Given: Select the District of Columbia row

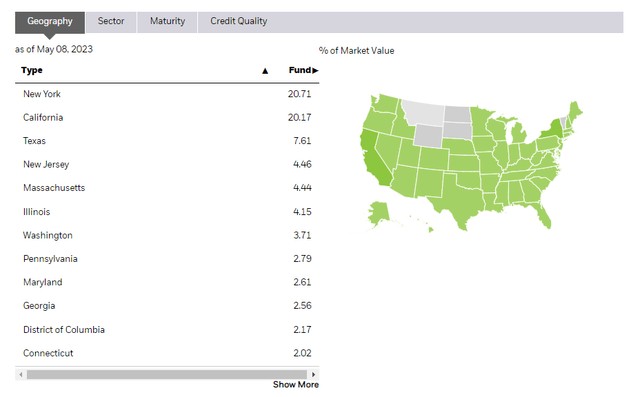Looking at the screenshot, I should (167, 330).
